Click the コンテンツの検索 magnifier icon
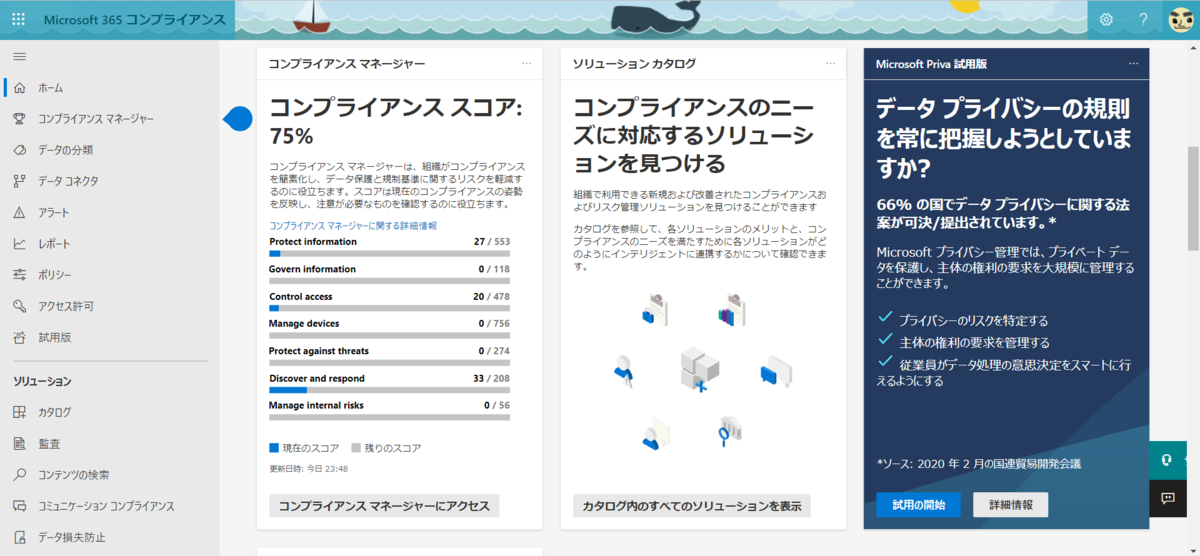Screen dimensions: 1200x556 [19, 474]
